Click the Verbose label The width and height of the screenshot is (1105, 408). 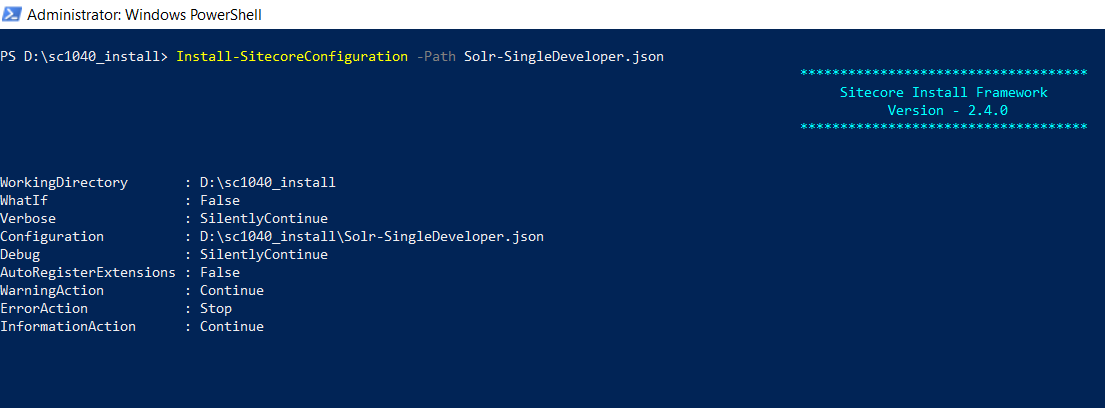point(28,219)
